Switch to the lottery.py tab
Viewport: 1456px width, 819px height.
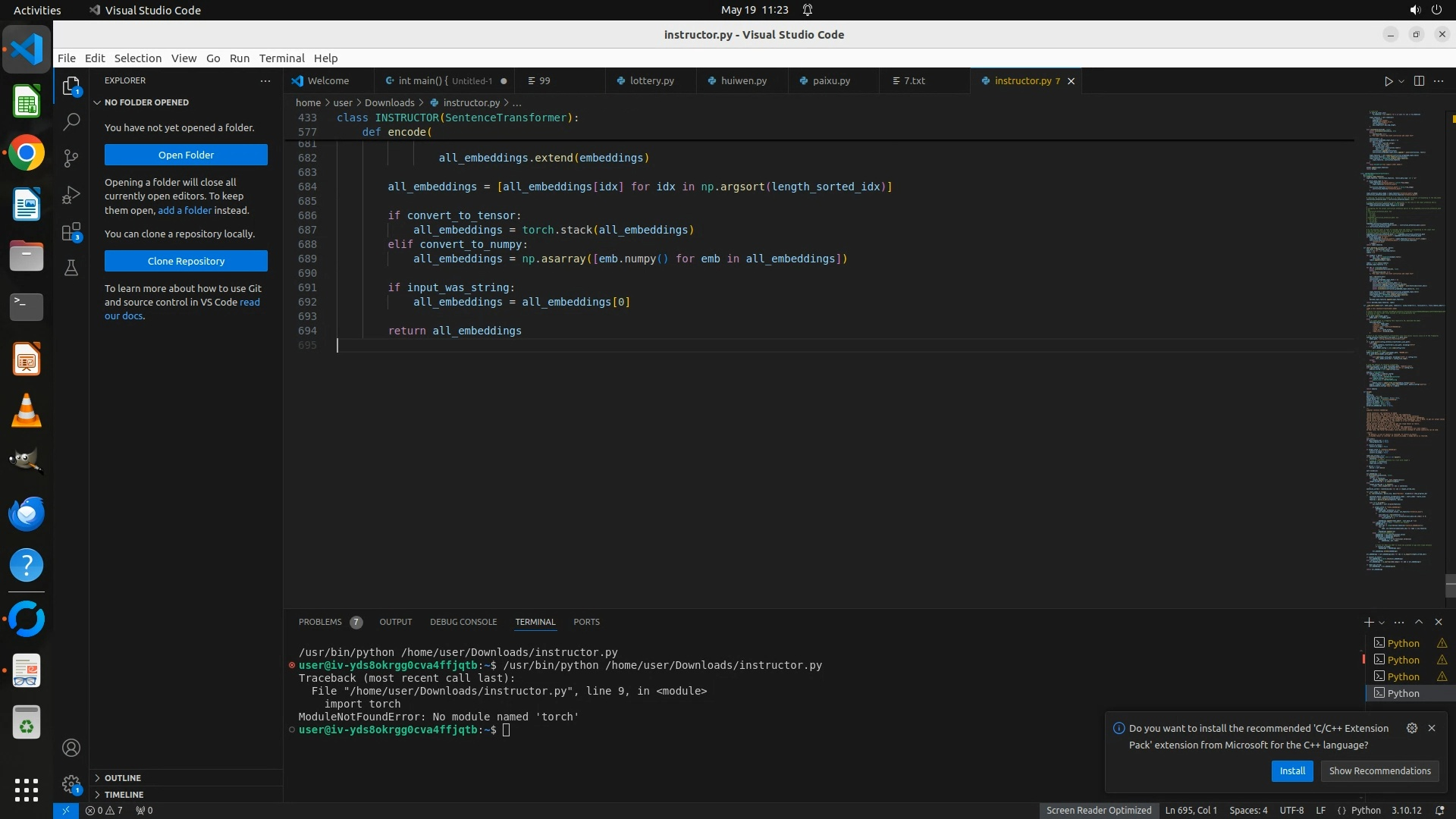(651, 81)
